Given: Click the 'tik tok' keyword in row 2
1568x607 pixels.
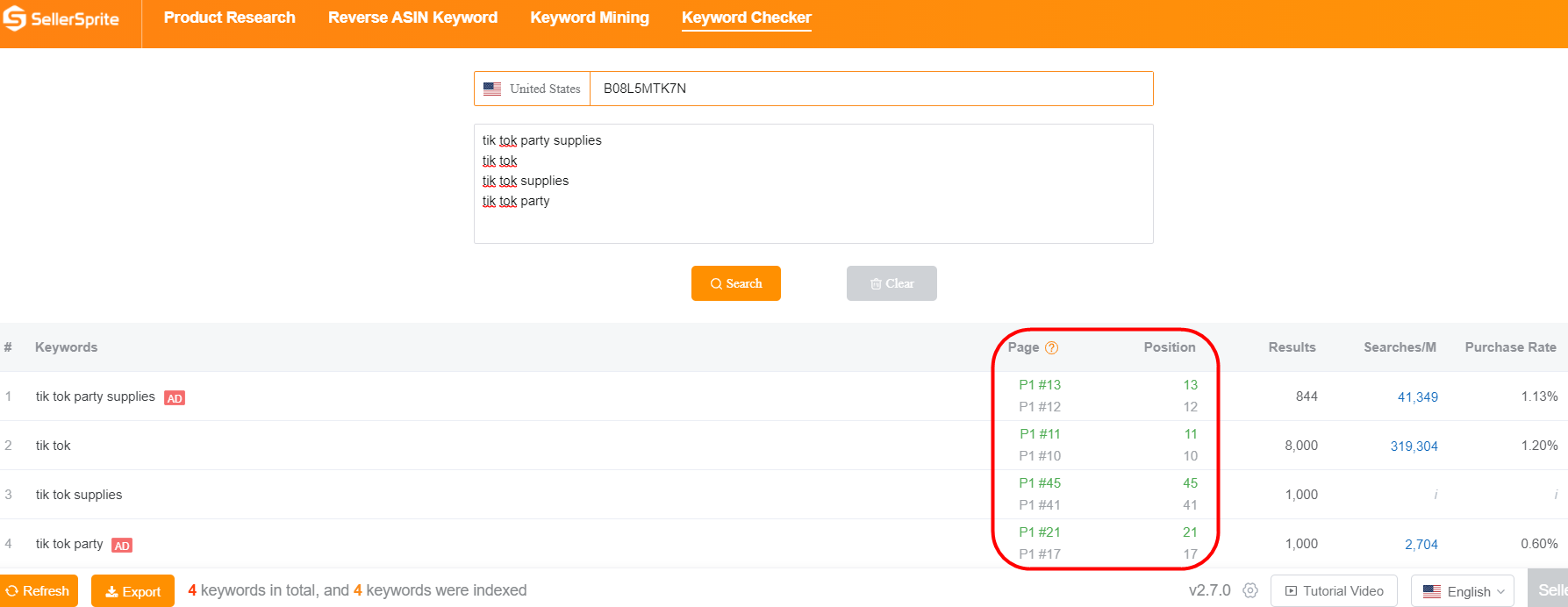Looking at the screenshot, I should 53,446.
